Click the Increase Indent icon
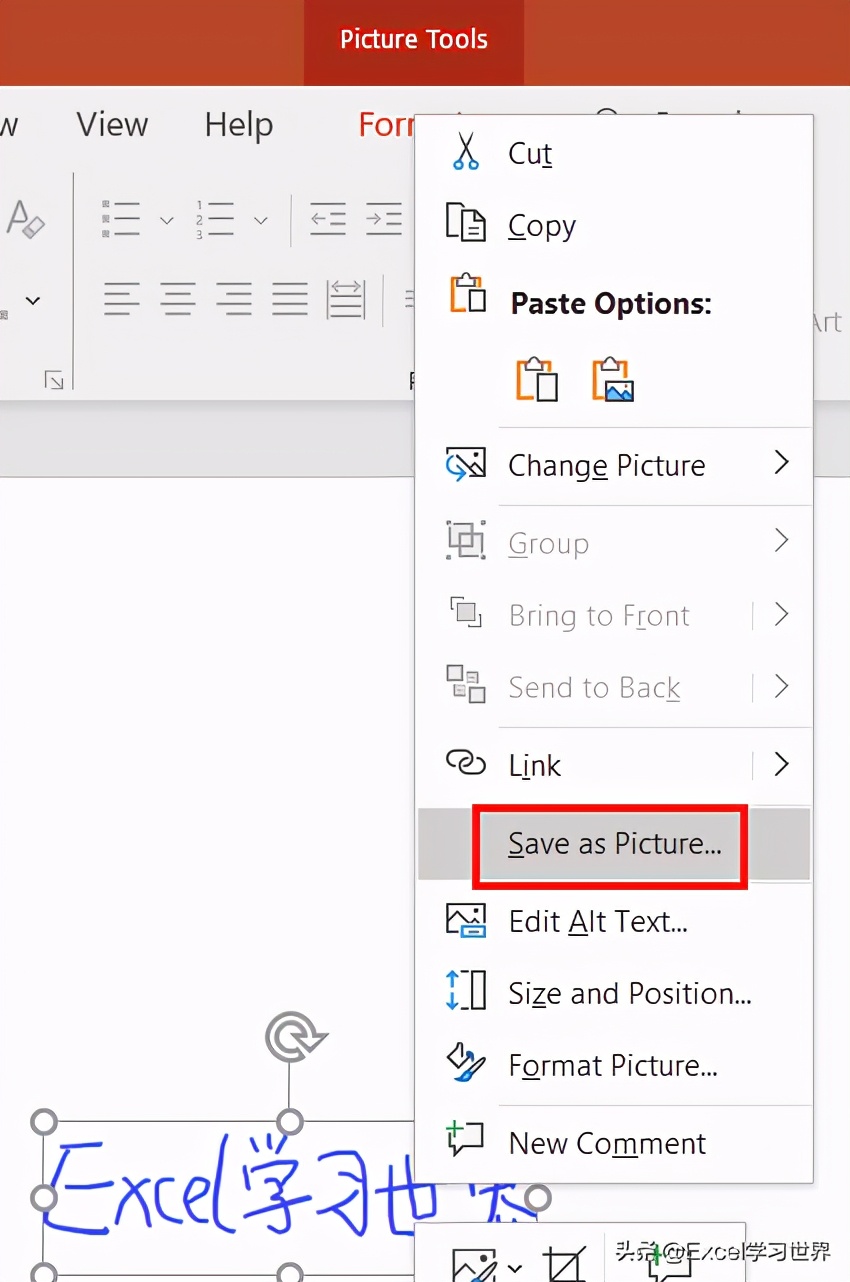 pos(383,218)
